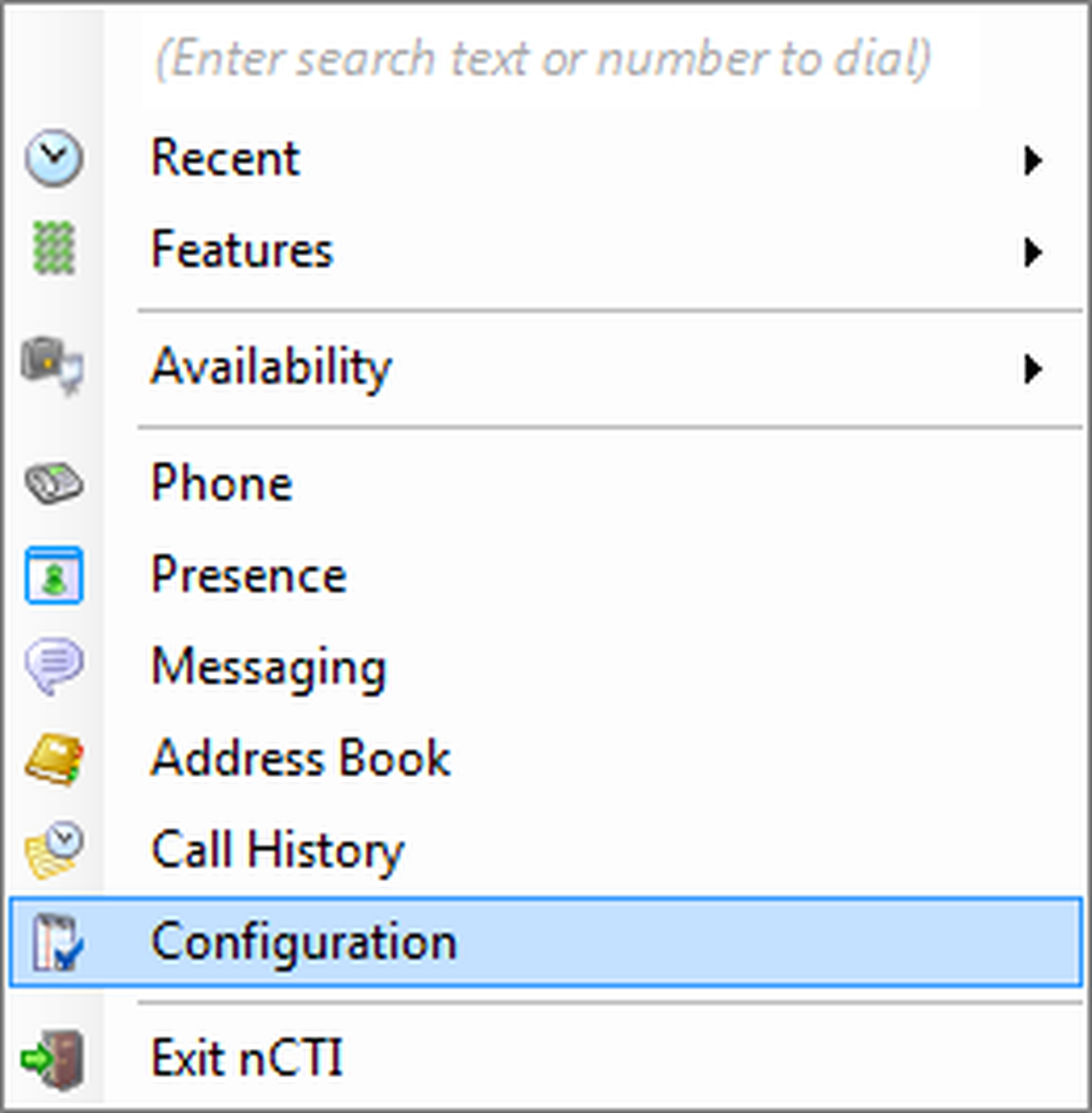
Task: Expand the Recent submenu arrow
Action: (1032, 161)
